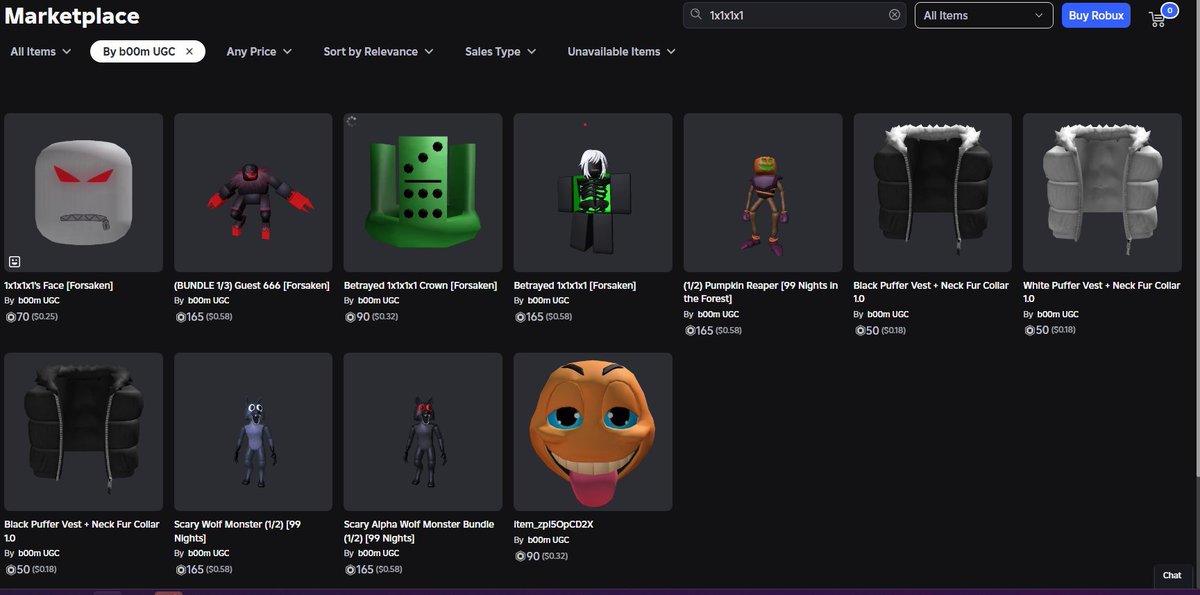Click b00m UGC creator under White Puffer Vest
This screenshot has width=1200, height=595.
pos(1057,314)
